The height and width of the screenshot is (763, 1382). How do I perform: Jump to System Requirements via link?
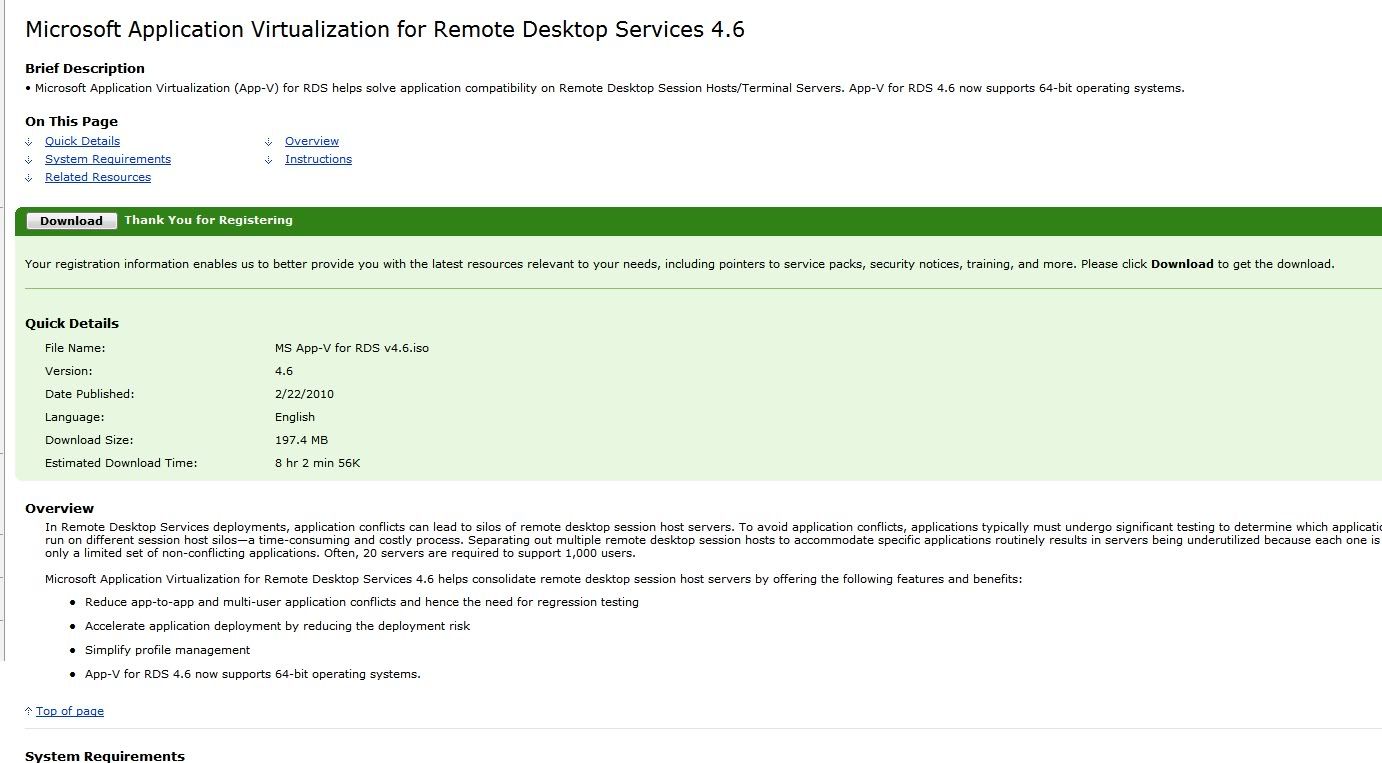coord(107,159)
